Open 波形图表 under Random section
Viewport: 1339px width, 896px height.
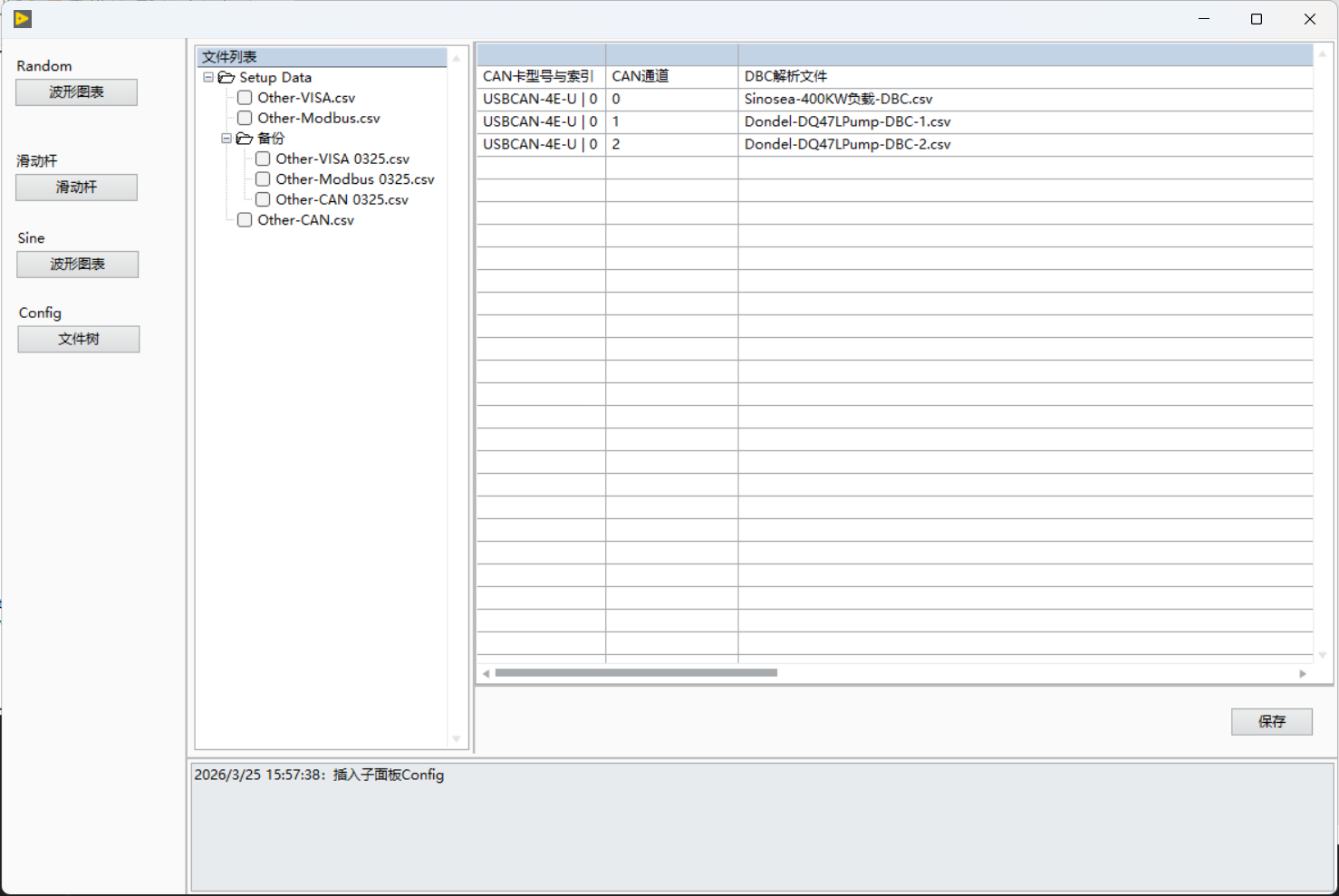point(77,92)
